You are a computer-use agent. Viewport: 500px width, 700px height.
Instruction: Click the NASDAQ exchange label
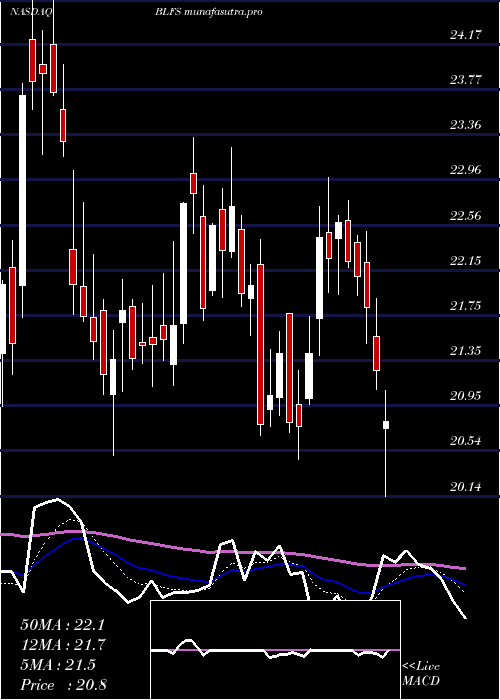pyautogui.click(x=31, y=12)
